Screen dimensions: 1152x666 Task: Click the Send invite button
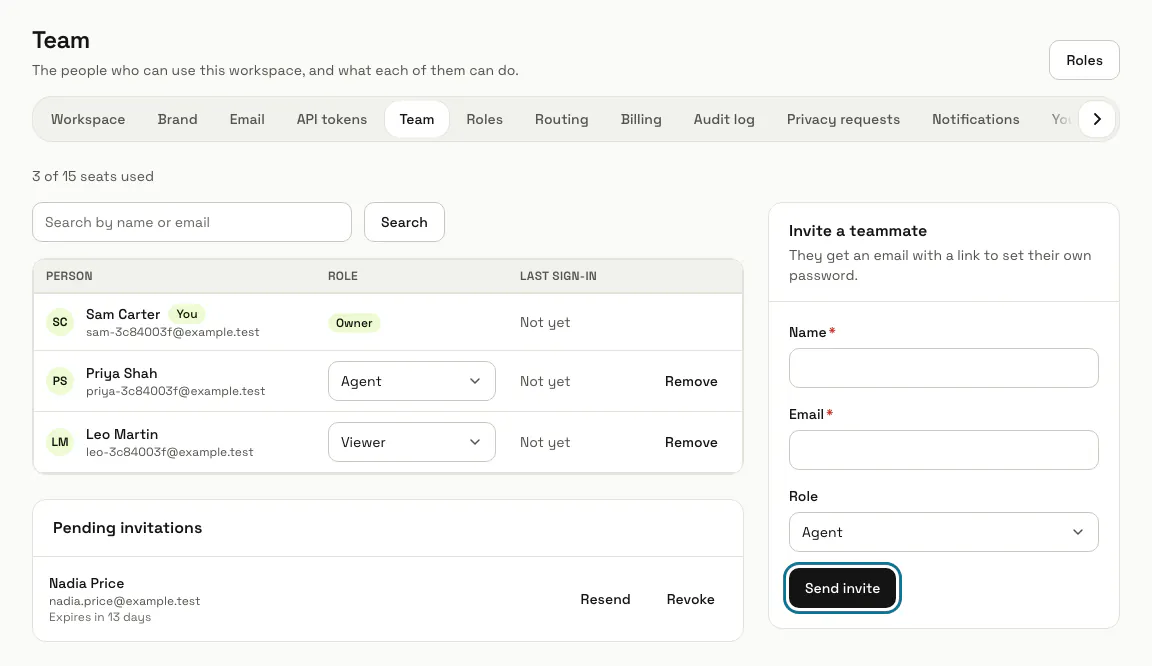pos(842,588)
